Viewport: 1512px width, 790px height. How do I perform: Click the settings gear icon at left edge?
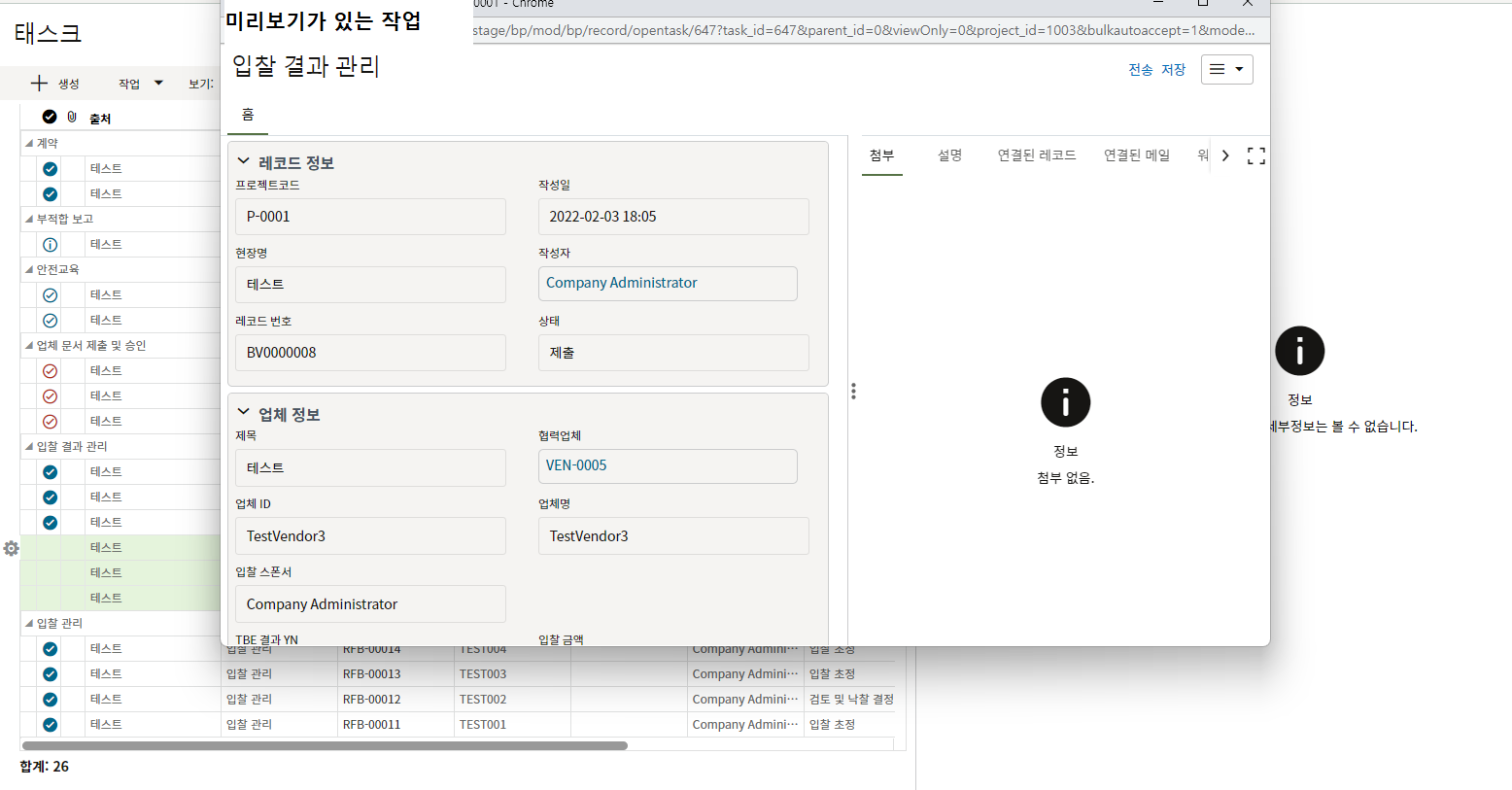11,549
